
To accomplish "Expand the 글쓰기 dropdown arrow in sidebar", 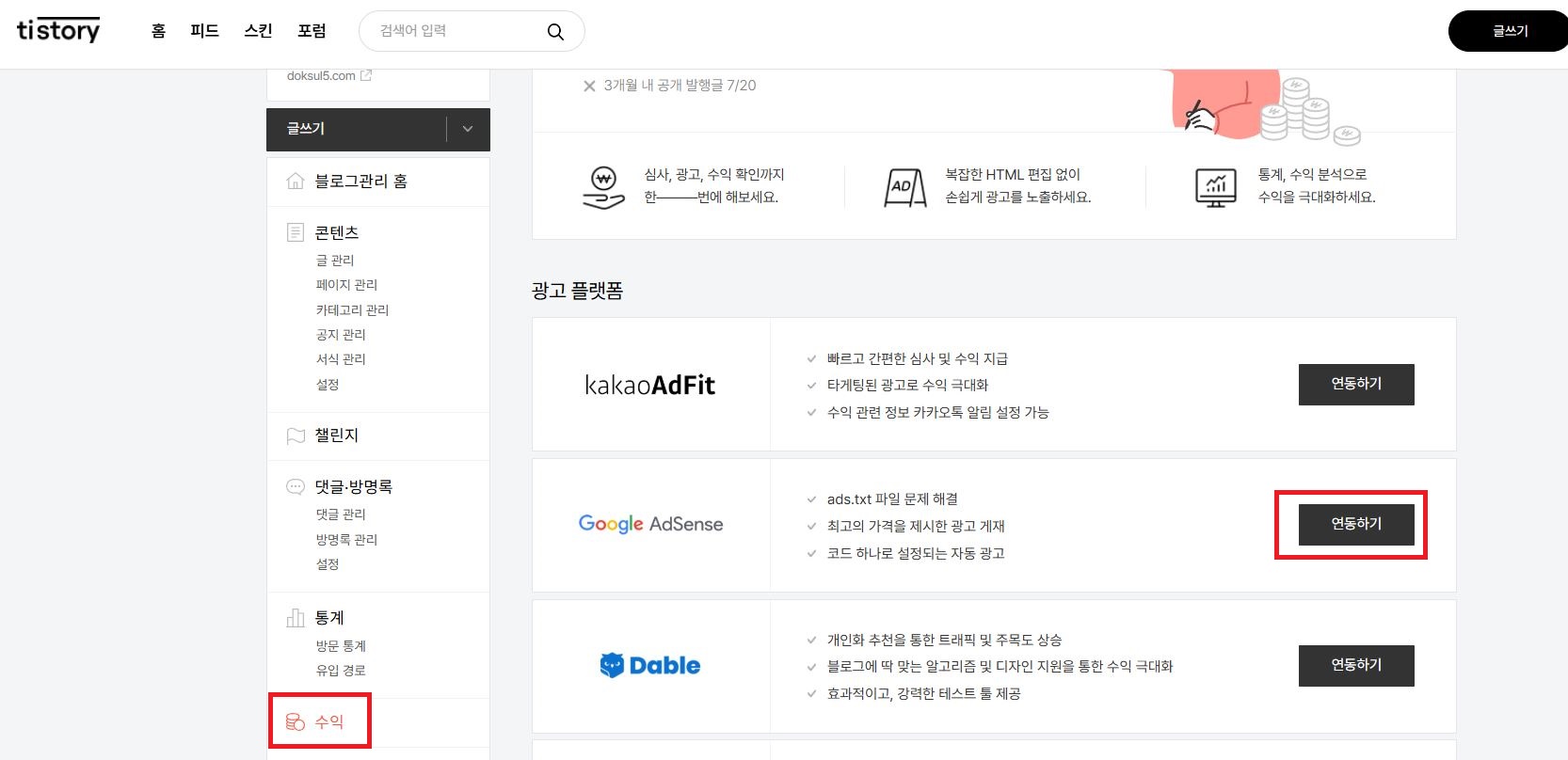I will 468,129.
